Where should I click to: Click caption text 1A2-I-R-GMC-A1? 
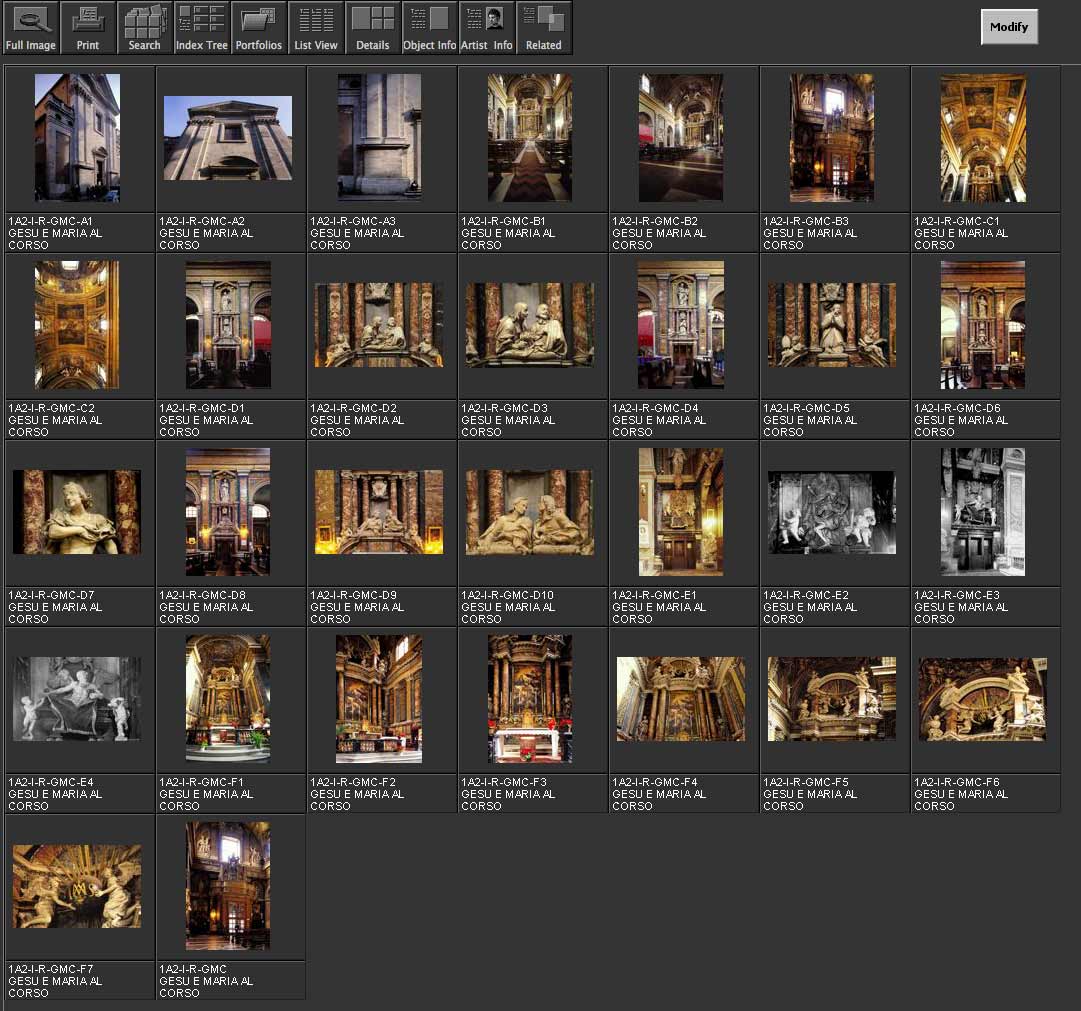coord(50,221)
